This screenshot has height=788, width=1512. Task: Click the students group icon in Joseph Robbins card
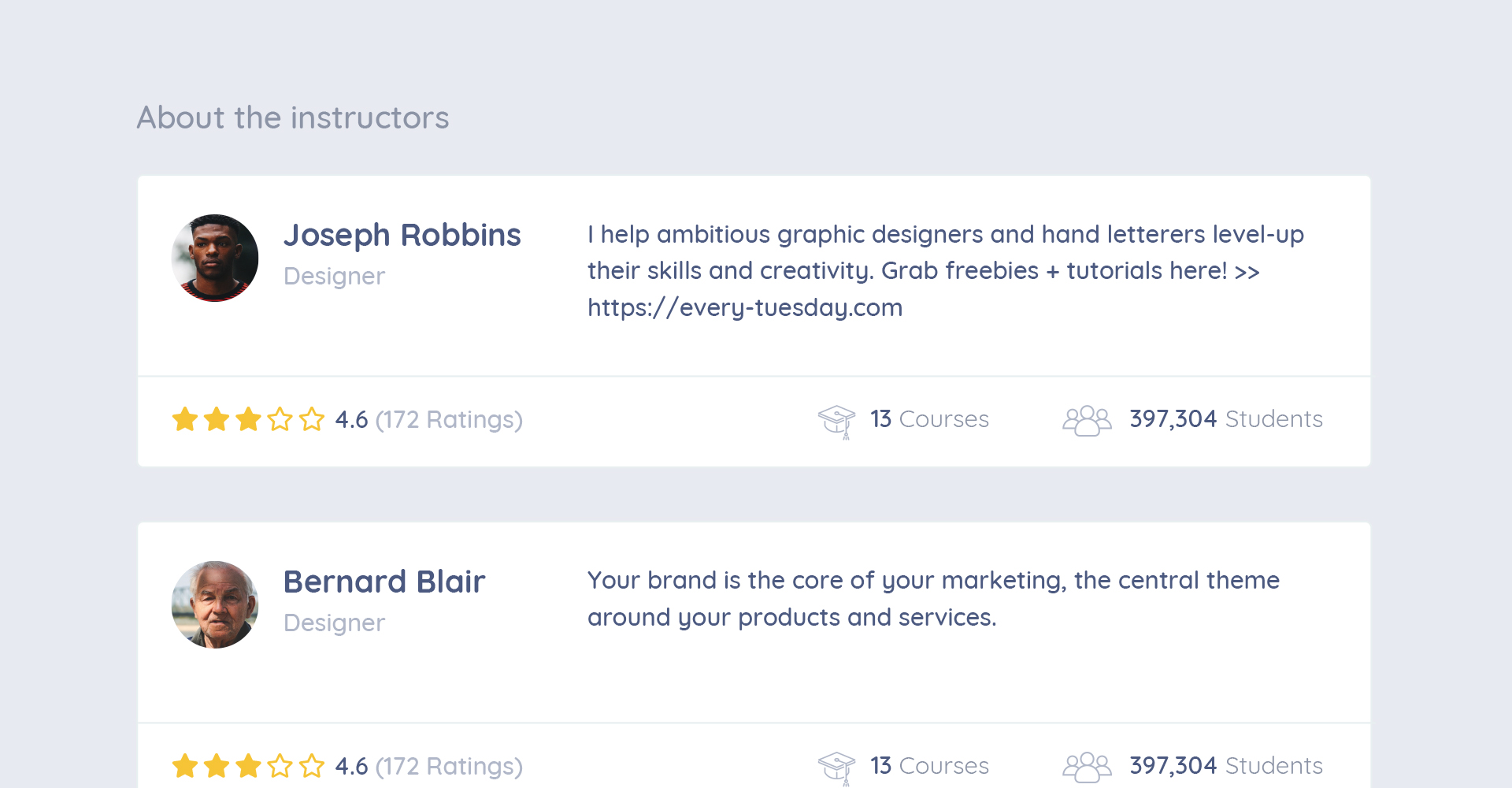pos(1087,420)
